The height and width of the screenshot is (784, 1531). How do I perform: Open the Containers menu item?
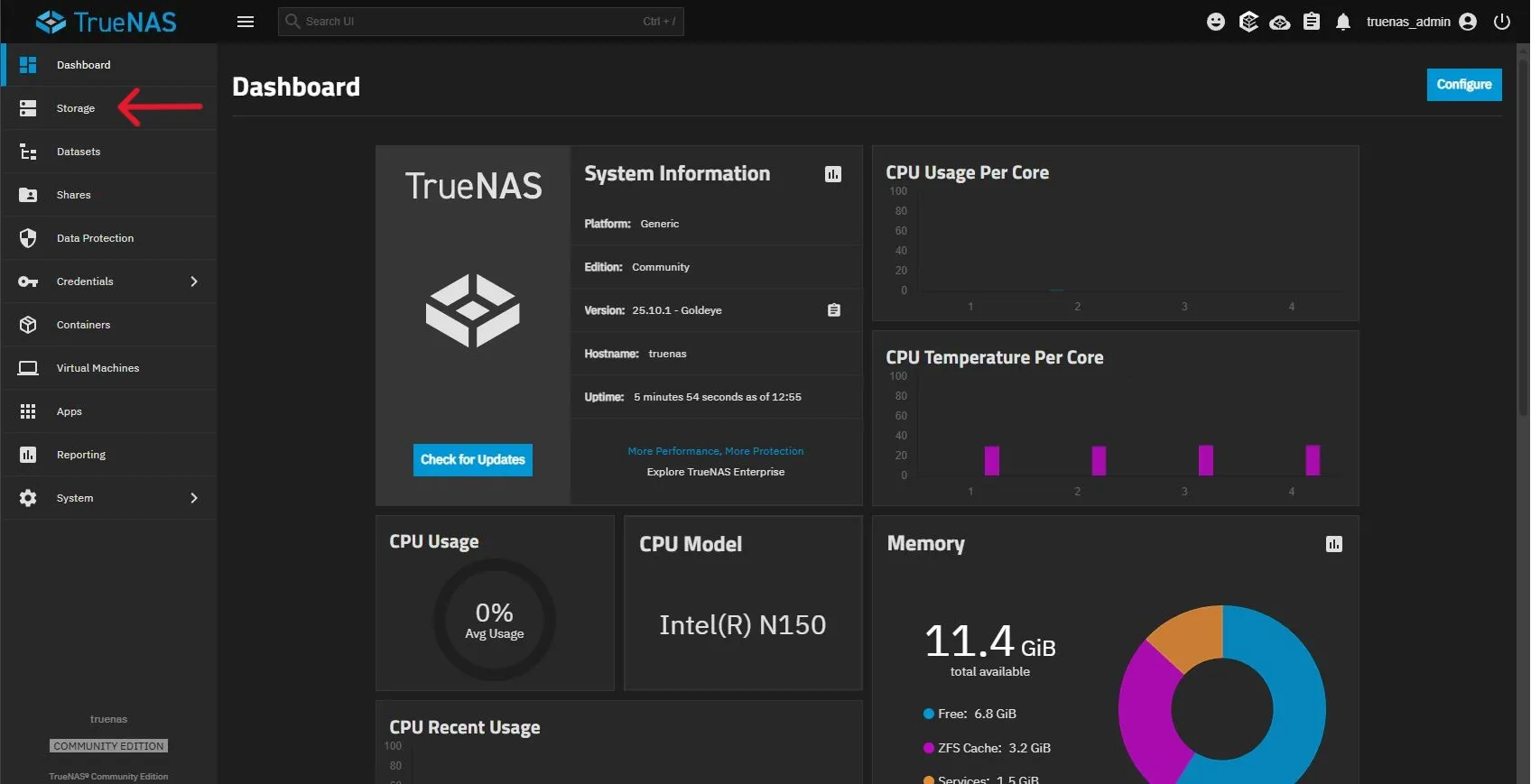point(109,325)
